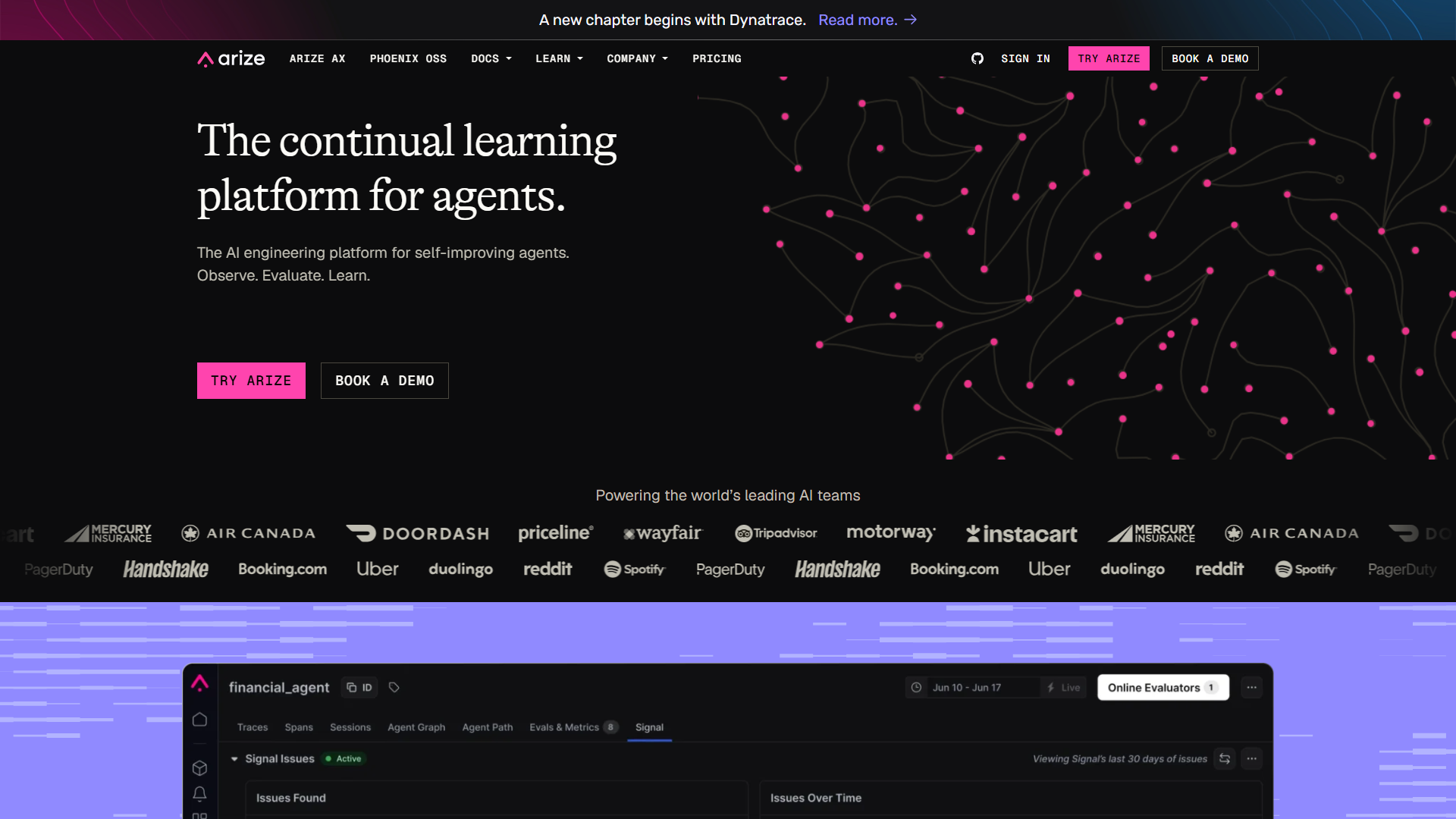Click the financial_agent project title
This screenshot has width=1456, height=819.
pyautogui.click(x=279, y=687)
